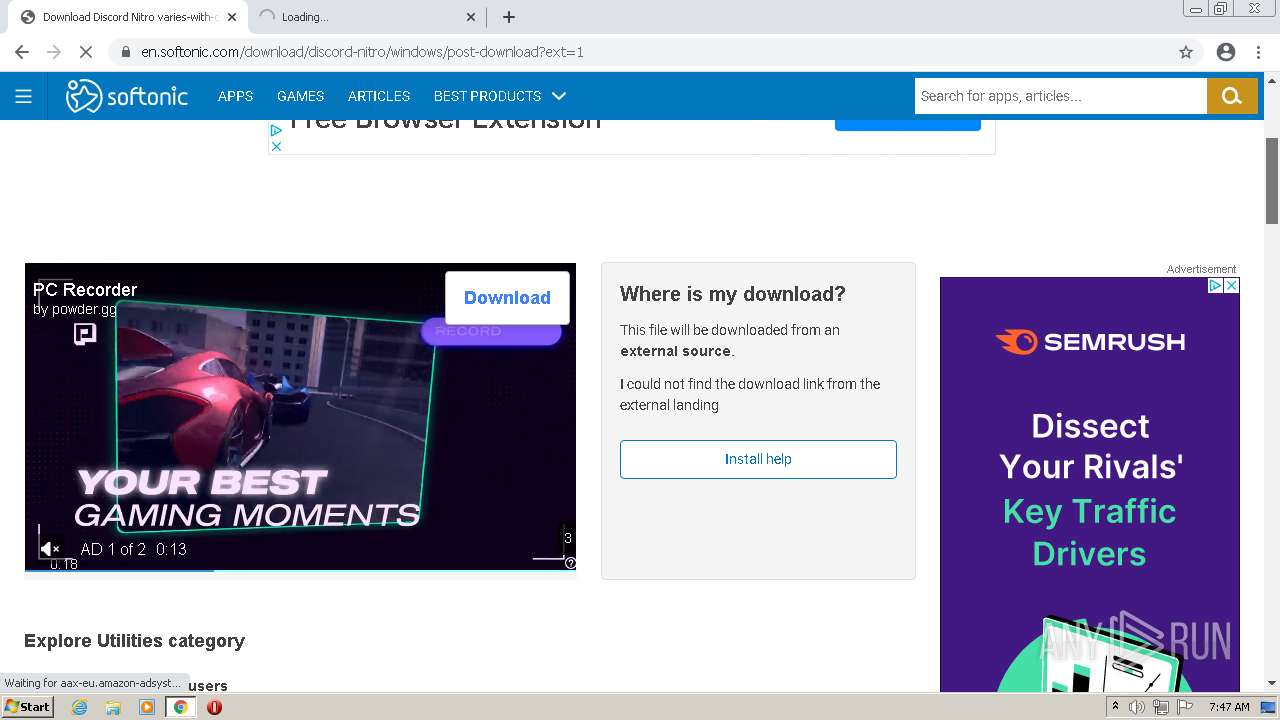Open the Chrome profile avatar menu
Viewport: 1280px width, 720px height.
pyautogui.click(x=1226, y=52)
